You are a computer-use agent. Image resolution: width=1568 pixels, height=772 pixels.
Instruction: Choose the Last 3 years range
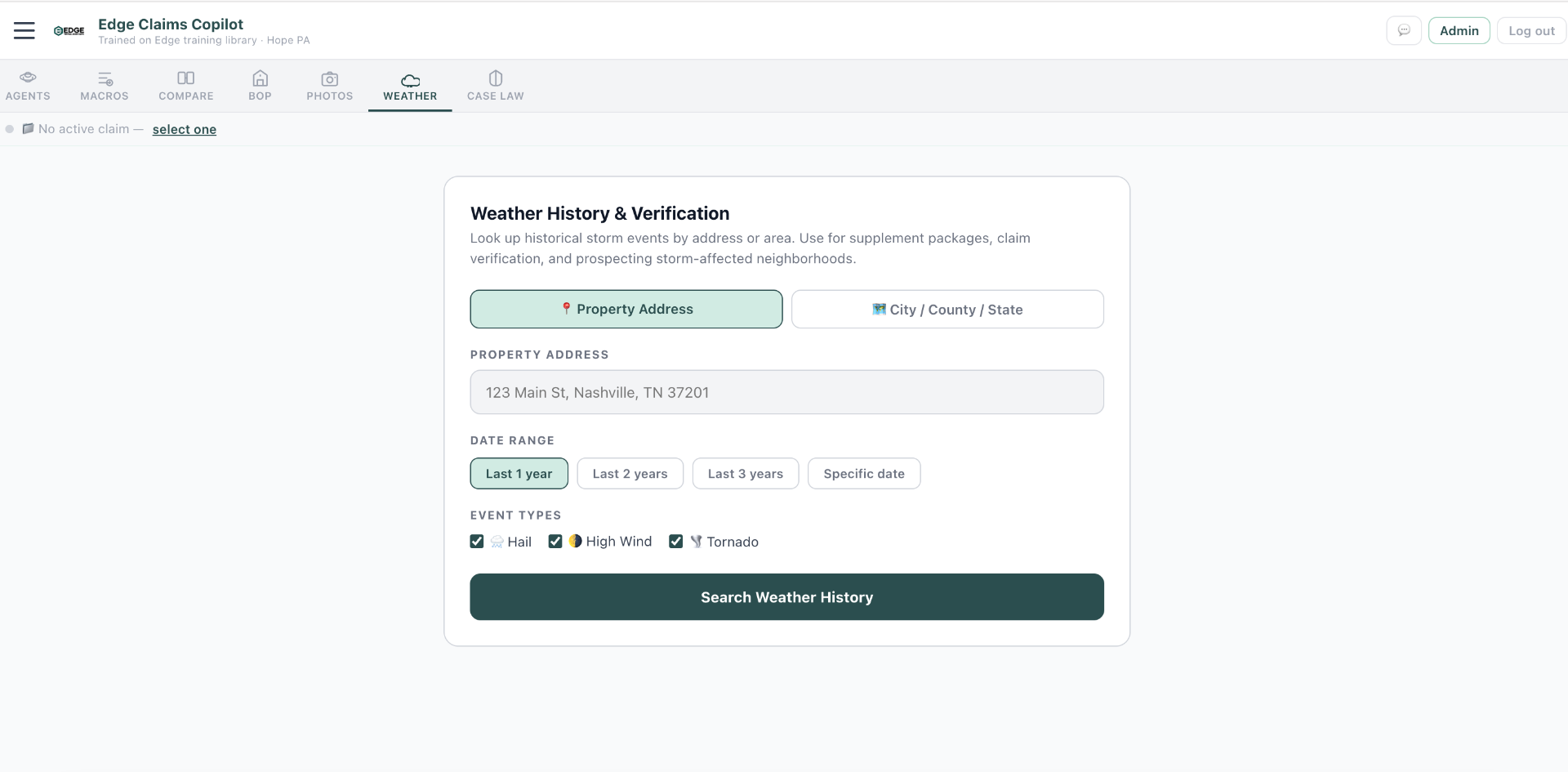tap(745, 474)
